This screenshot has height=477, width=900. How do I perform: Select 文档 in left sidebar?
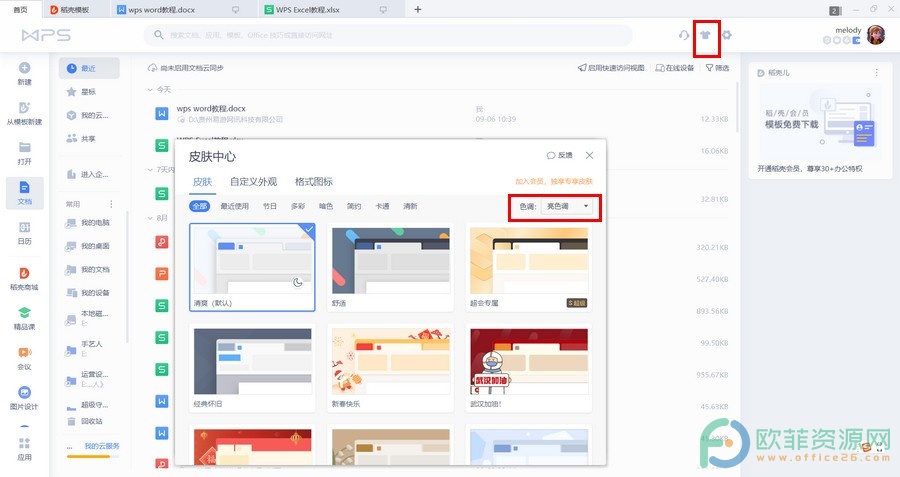pos(24,193)
